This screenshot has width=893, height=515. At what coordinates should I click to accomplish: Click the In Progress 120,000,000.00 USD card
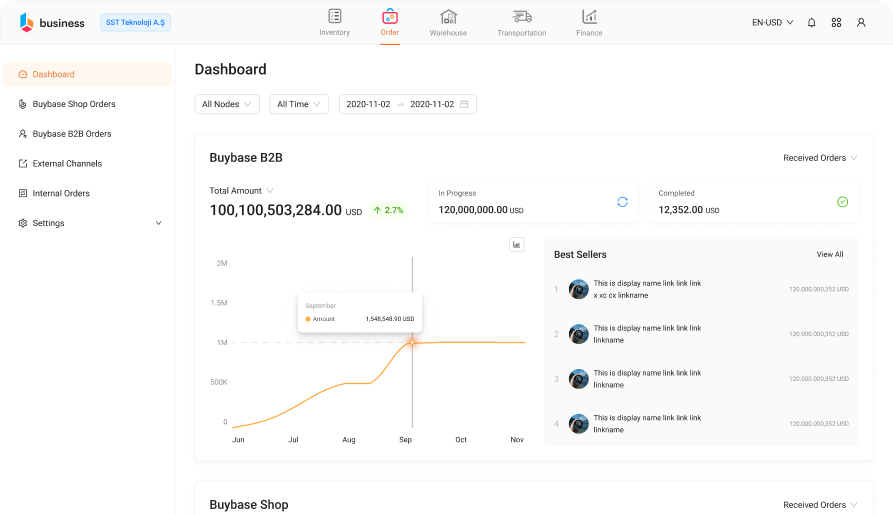[x=534, y=202]
